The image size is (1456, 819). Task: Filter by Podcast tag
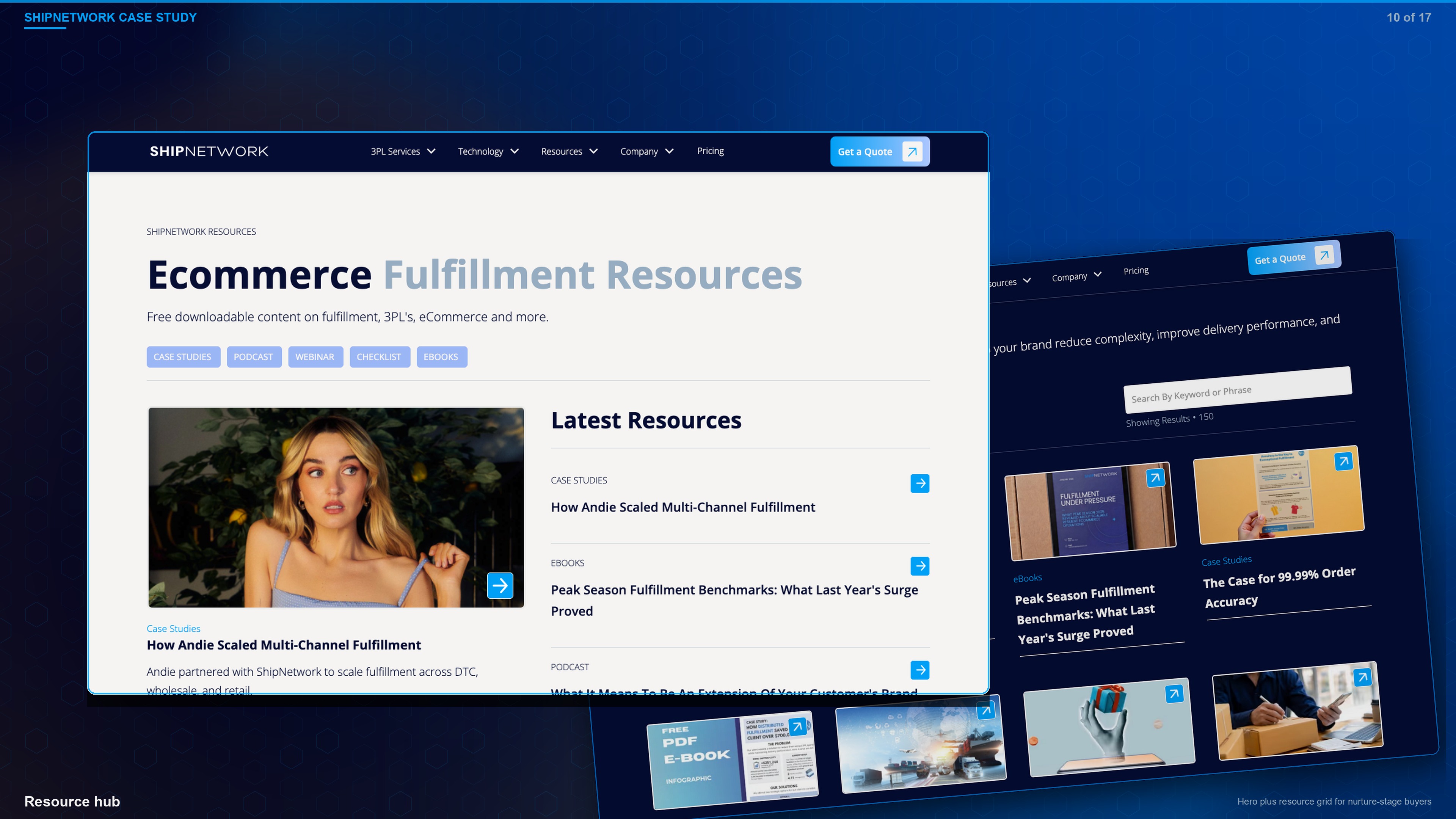pos(254,357)
